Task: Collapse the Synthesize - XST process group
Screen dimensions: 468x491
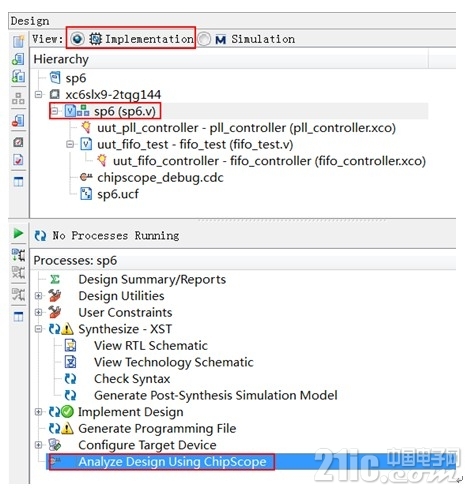Action: point(39,329)
